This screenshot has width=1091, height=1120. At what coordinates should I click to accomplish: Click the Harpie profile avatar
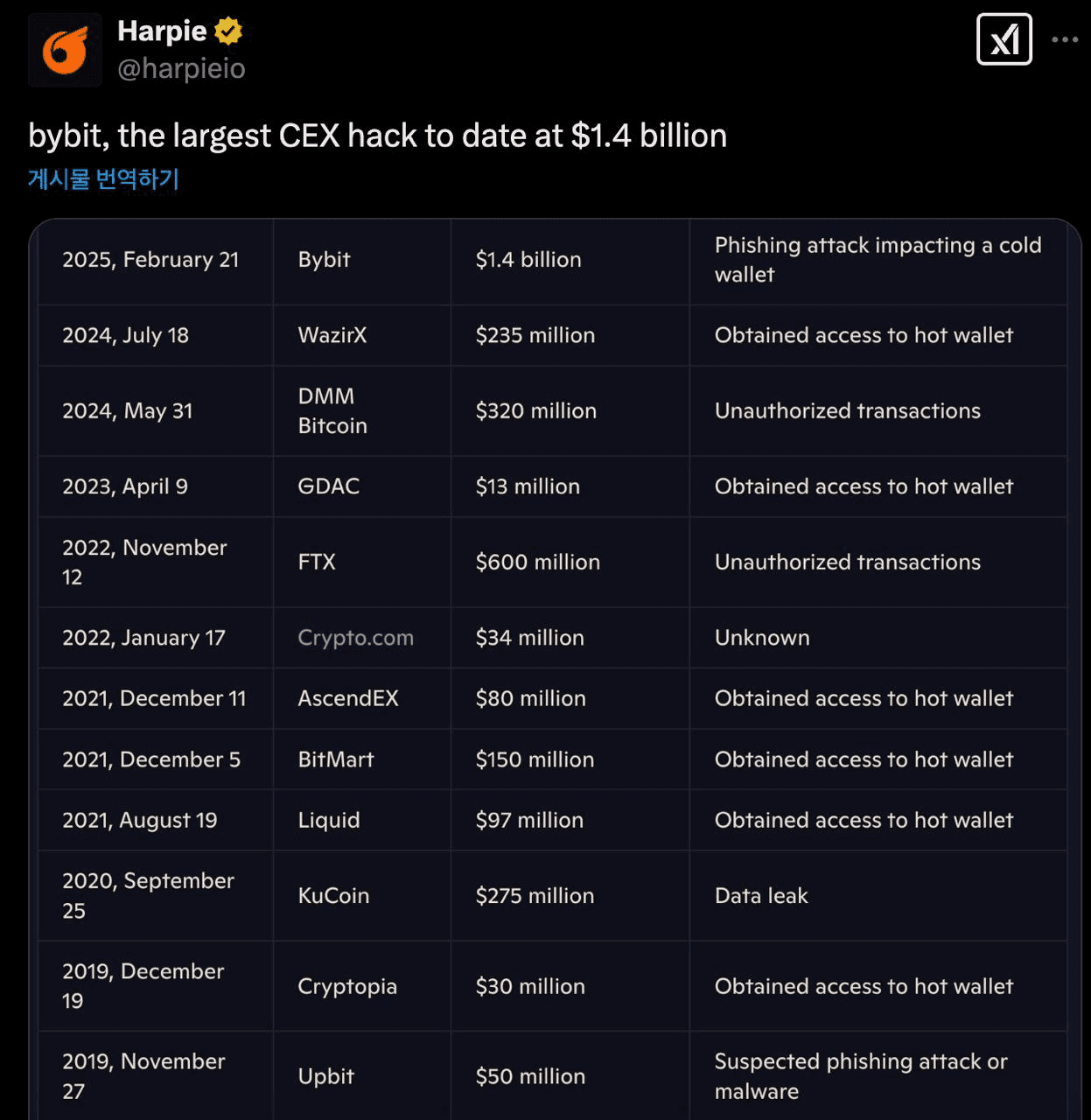pos(66,49)
